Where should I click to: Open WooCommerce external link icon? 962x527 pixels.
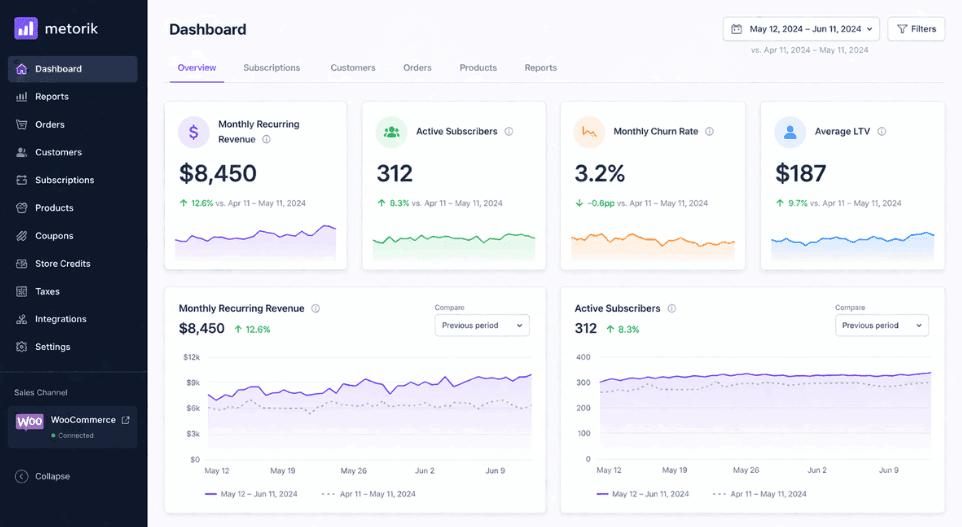(126, 420)
